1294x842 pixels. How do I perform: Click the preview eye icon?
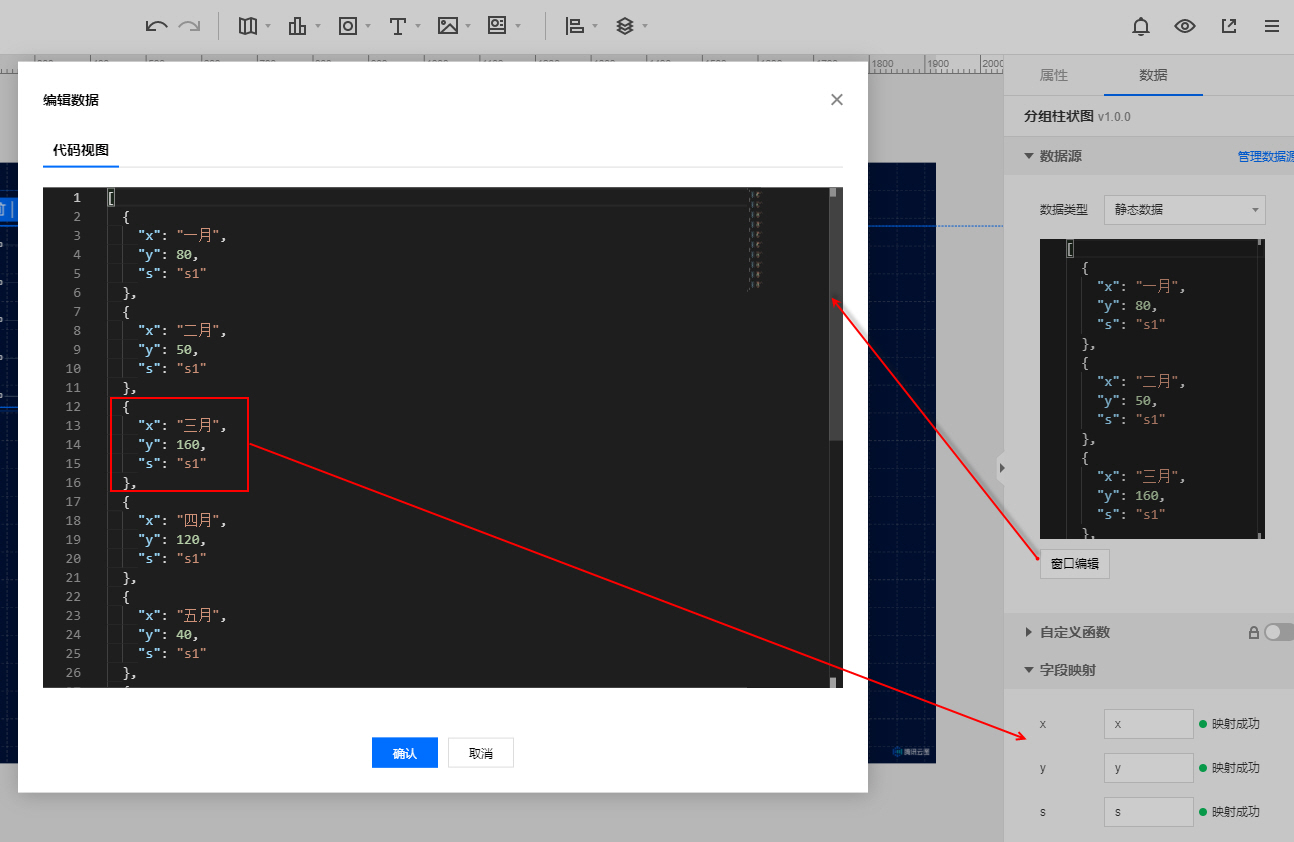[x=1185, y=27]
